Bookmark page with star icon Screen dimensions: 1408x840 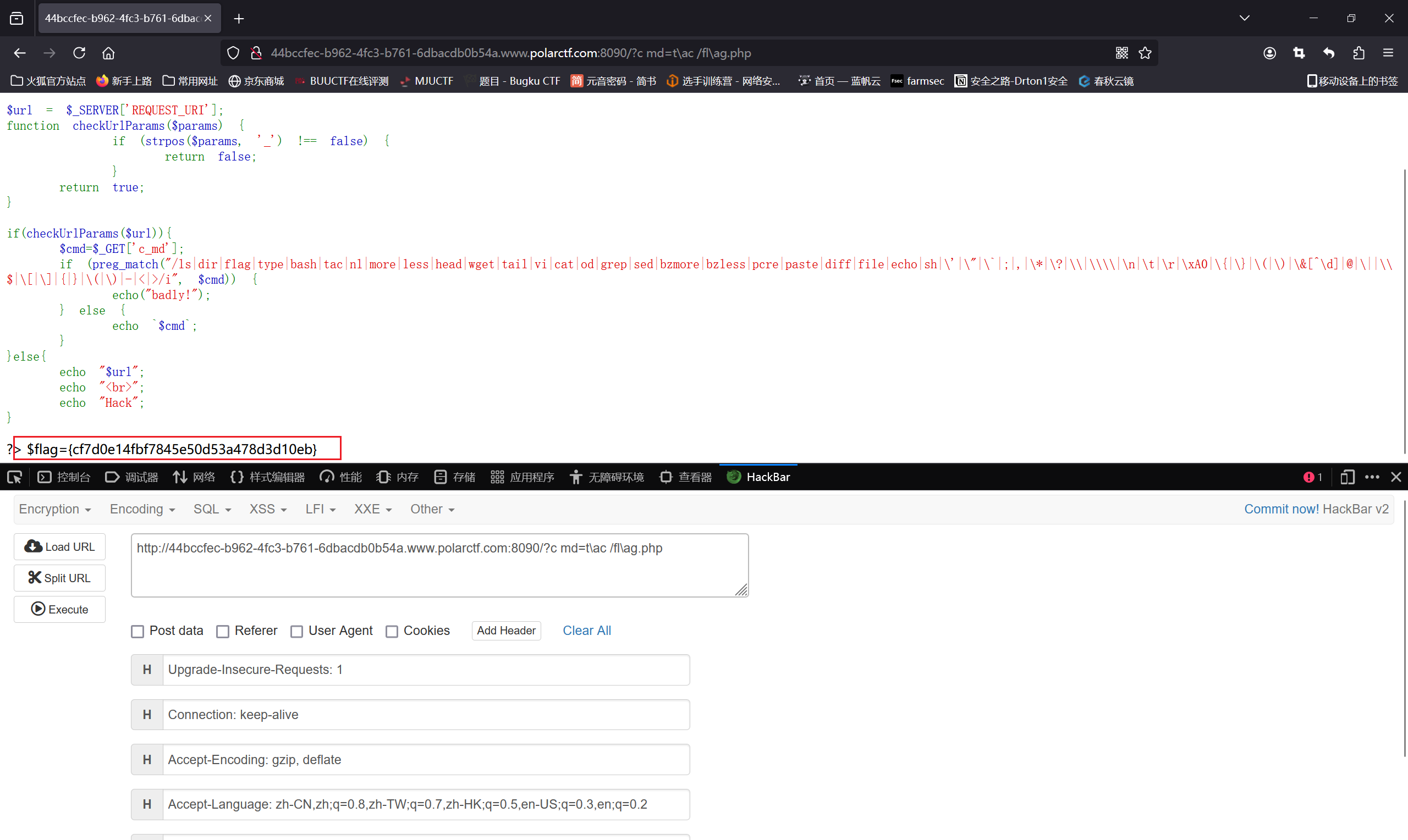pyautogui.click(x=1145, y=53)
